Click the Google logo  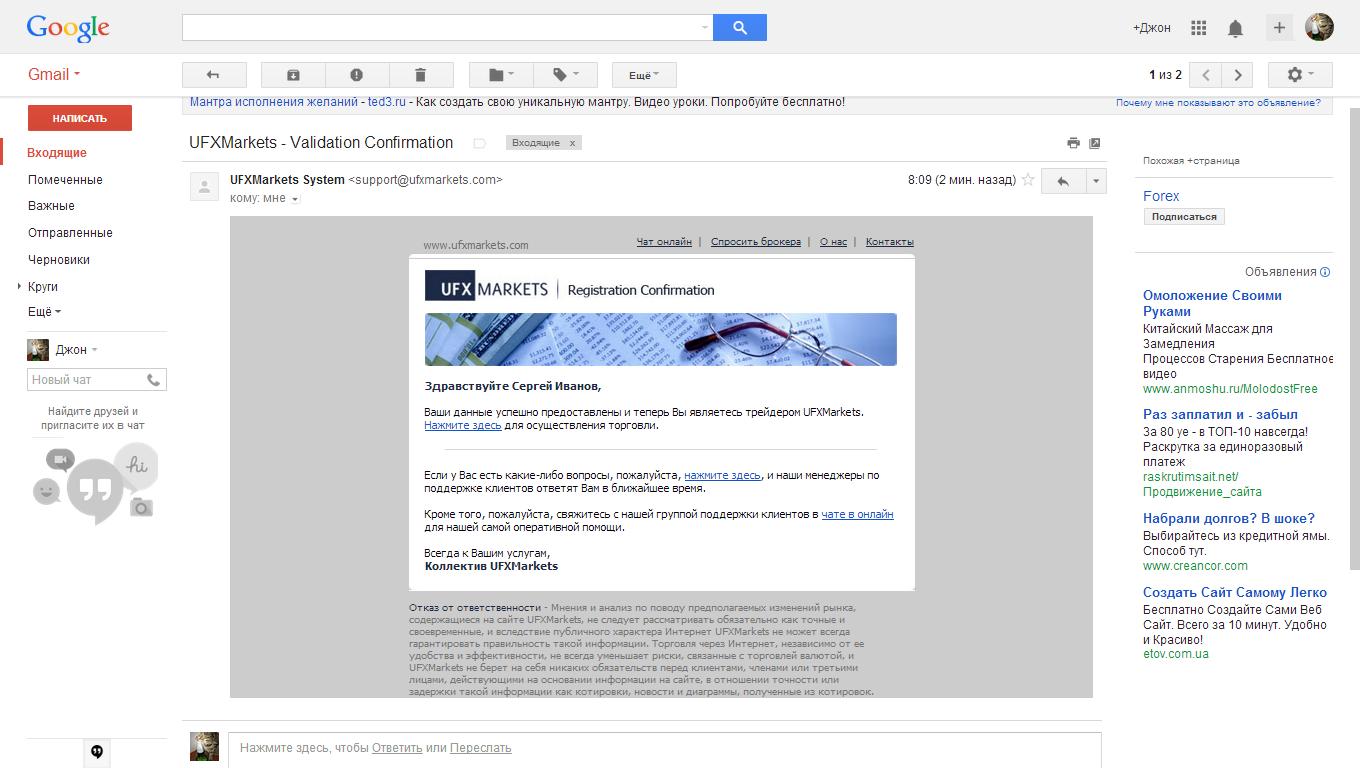(68, 29)
